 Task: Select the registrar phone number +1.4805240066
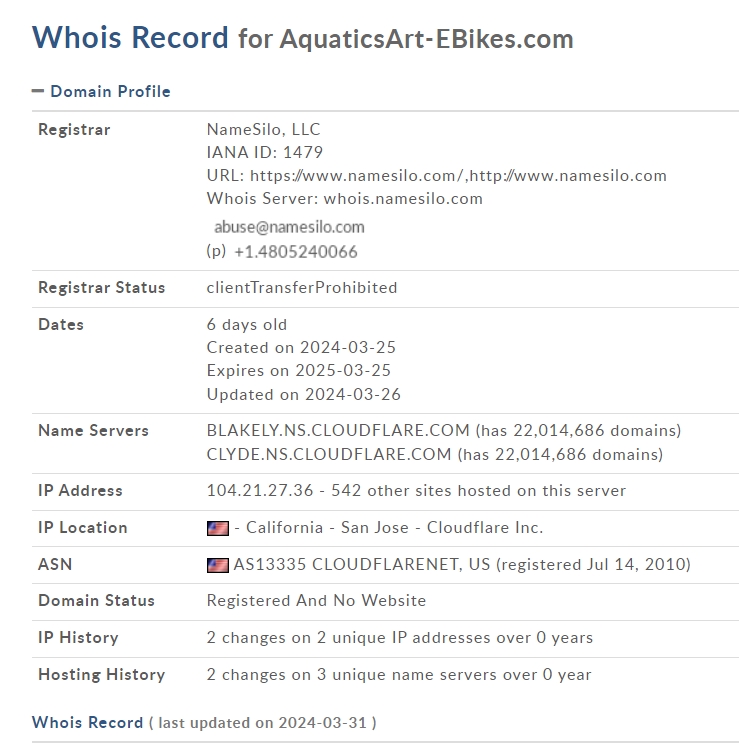[x=295, y=252]
